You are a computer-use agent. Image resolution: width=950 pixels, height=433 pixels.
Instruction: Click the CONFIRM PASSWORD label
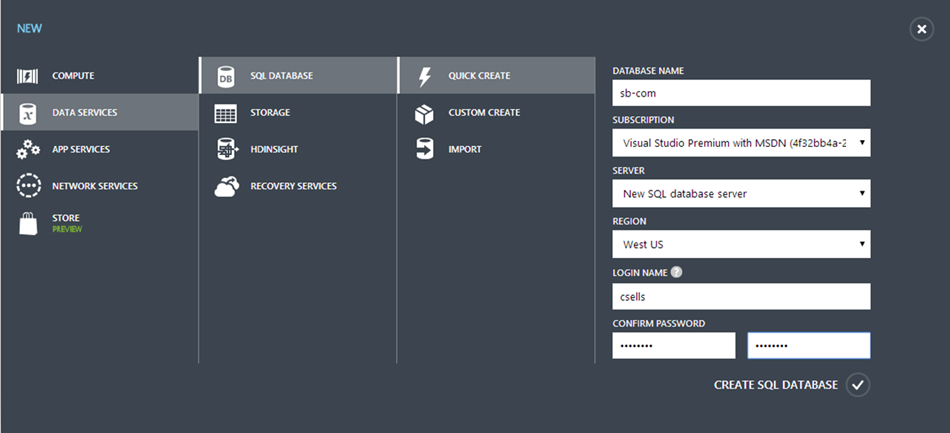(659, 323)
